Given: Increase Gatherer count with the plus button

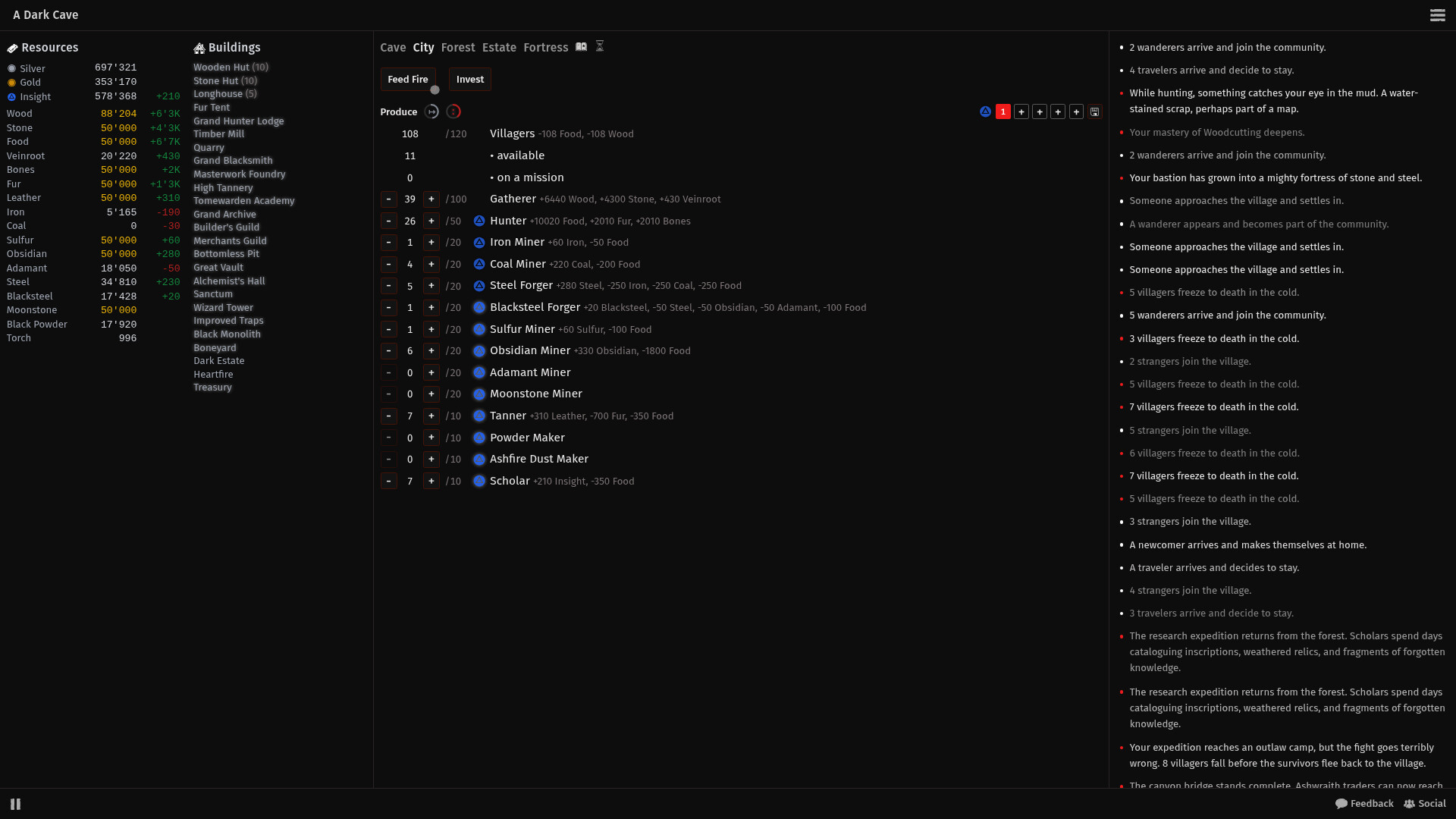Looking at the screenshot, I should click(431, 199).
